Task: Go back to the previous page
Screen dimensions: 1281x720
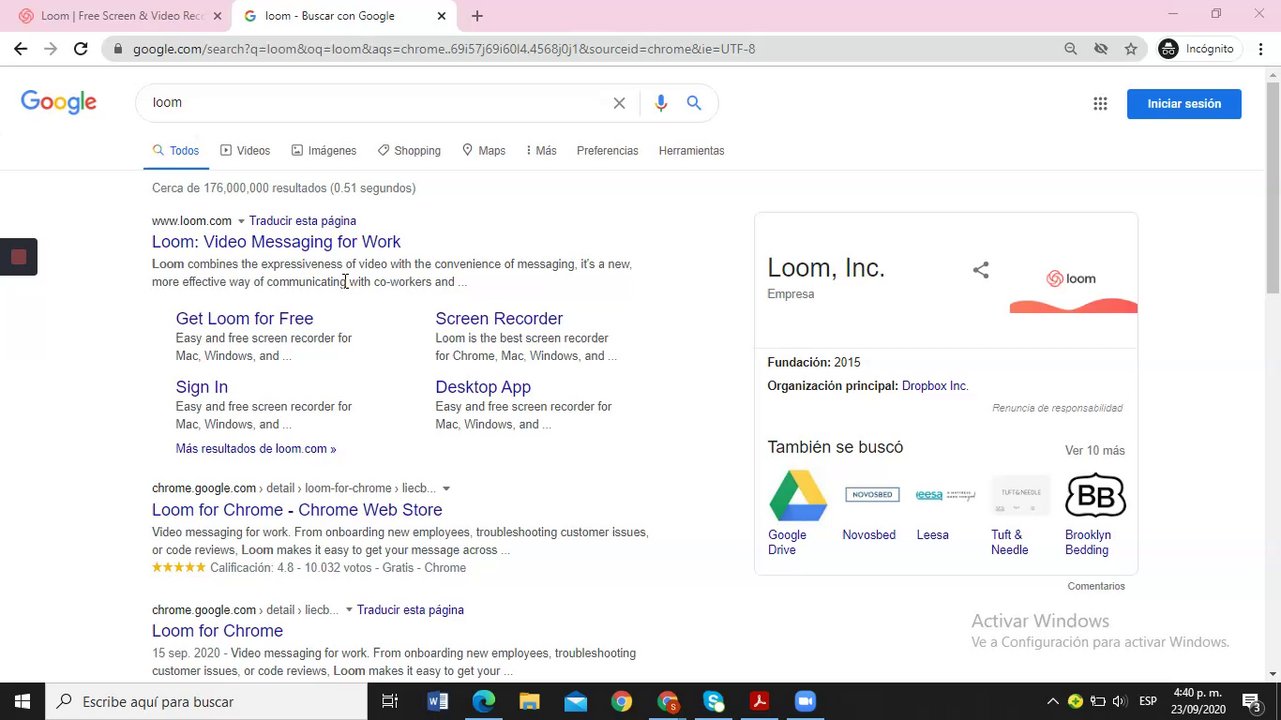Action: coord(20,48)
